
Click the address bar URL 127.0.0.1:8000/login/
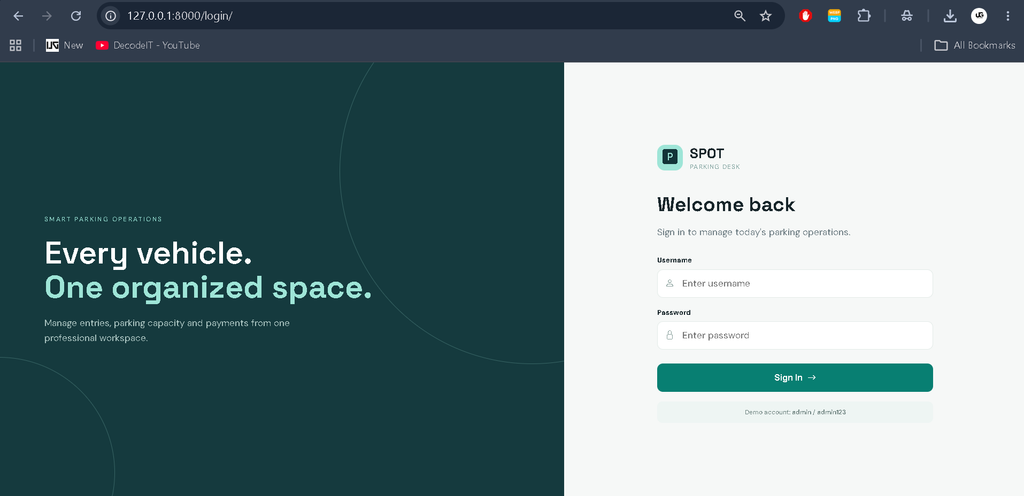(x=180, y=16)
